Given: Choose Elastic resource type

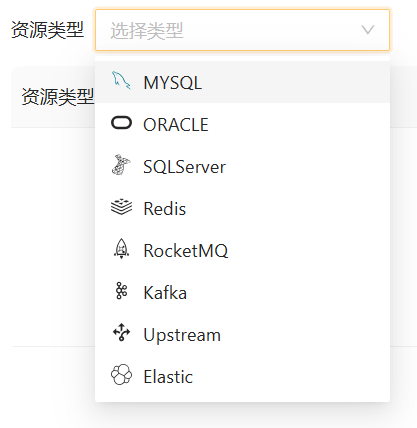Looking at the screenshot, I should [x=242, y=376].
